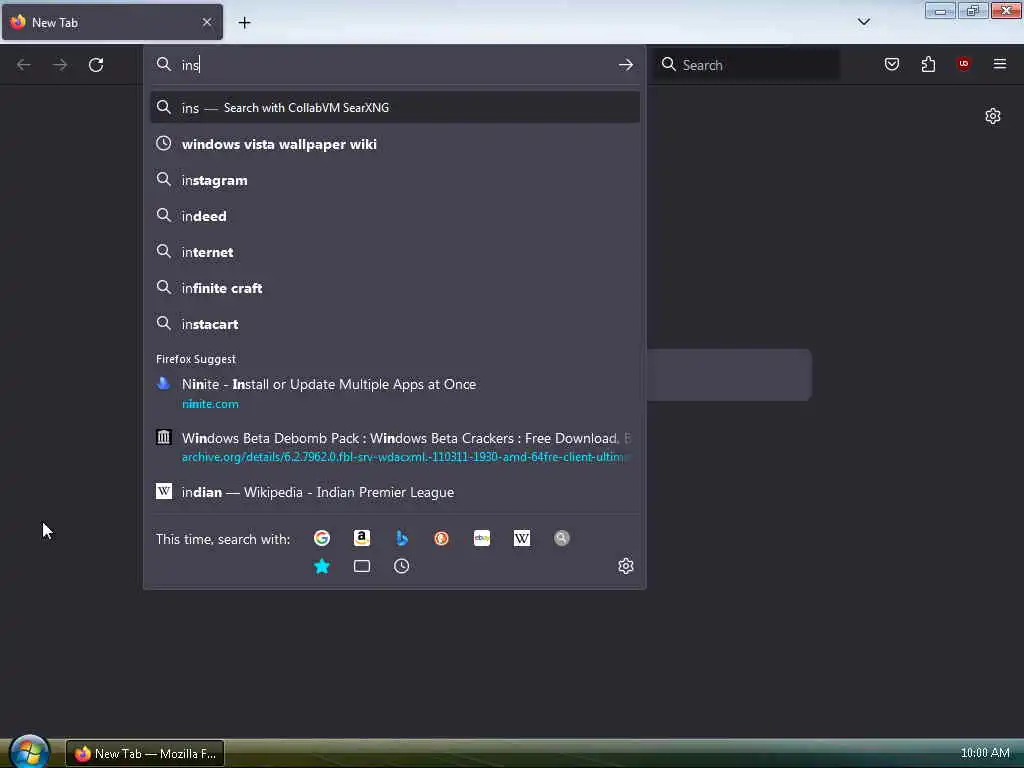Open the Firefox application menu
1024x768 pixels.
1000,63
